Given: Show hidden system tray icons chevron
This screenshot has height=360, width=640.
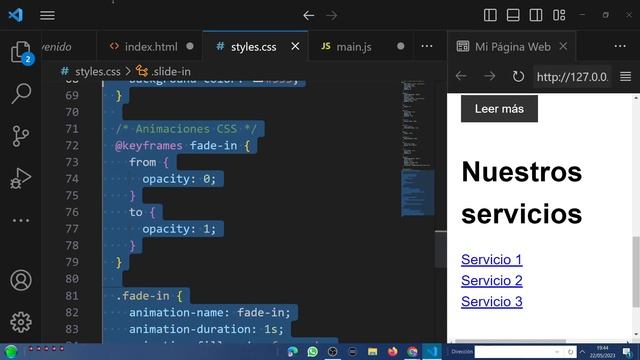Looking at the screenshot, I should 582,351.
